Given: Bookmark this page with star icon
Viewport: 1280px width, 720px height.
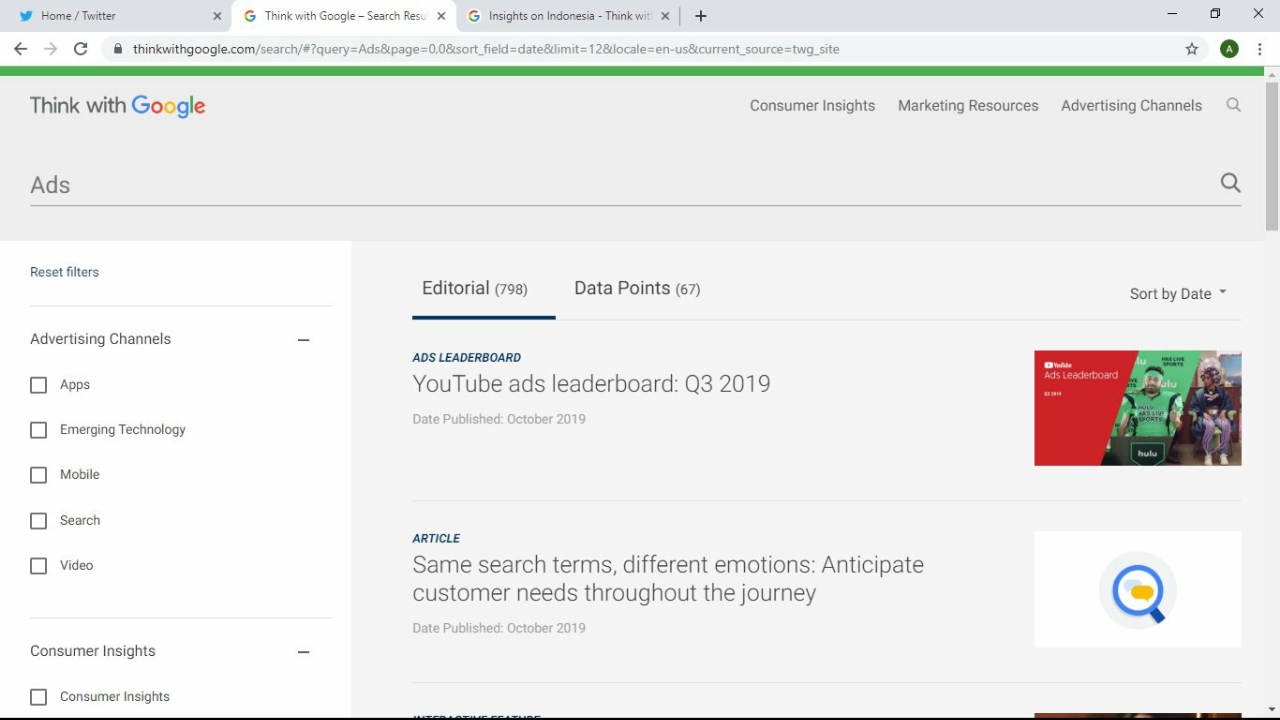Looking at the screenshot, I should pyautogui.click(x=1192, y=49).
